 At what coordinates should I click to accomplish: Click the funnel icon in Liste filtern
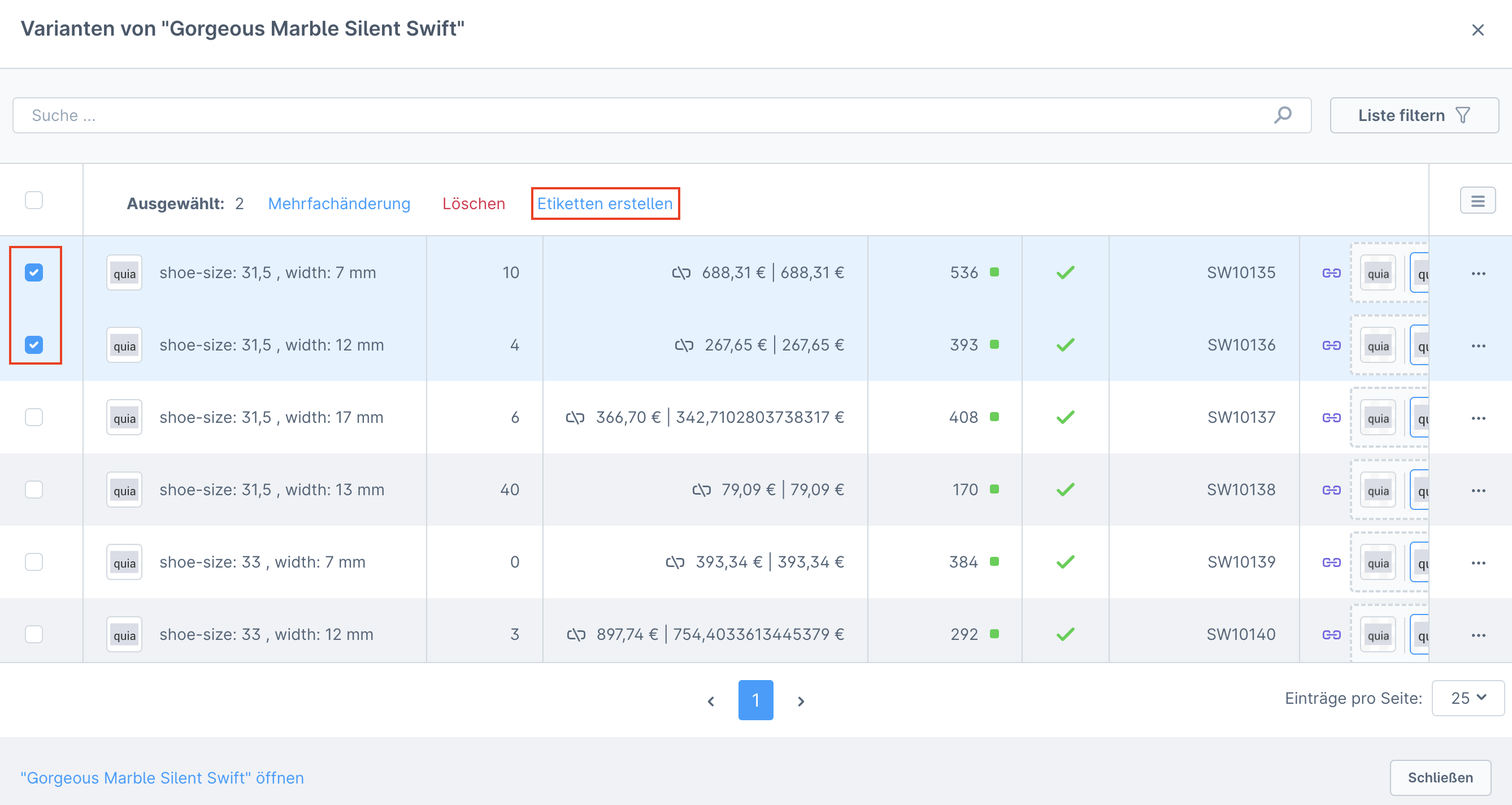[1463, 115]
